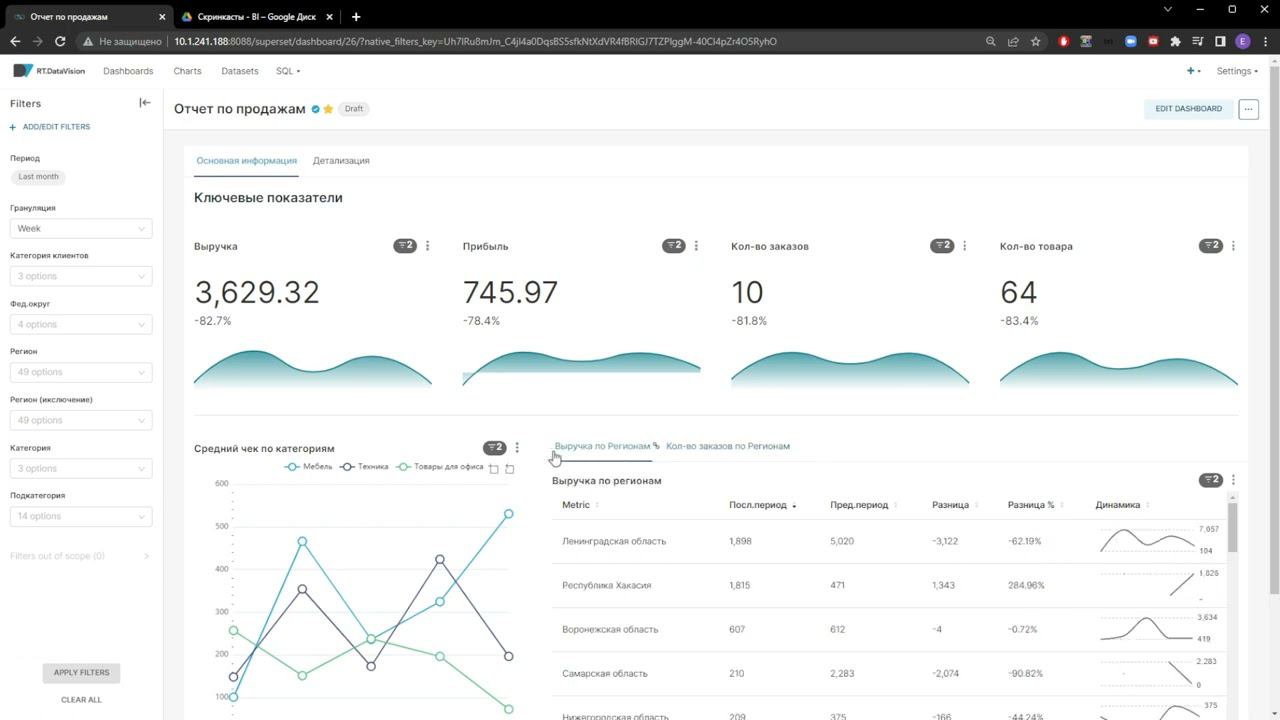This screenshot has width=1280, height=720.
Task: Click the filter badge on the Прибыль card
Action: [673, 246]
